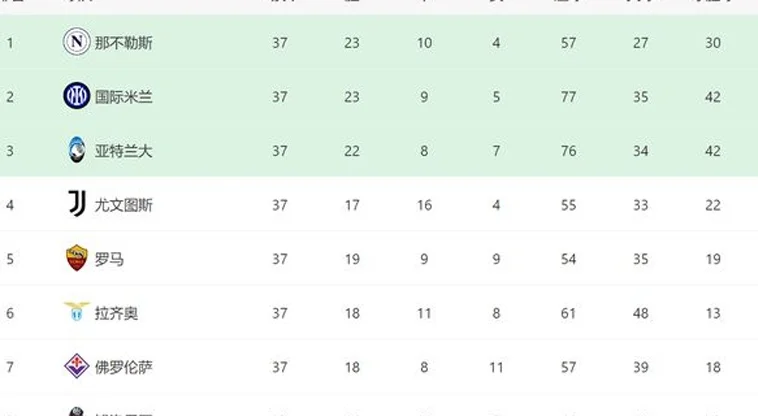Select rank number 1 in standings

click(10, 43)
